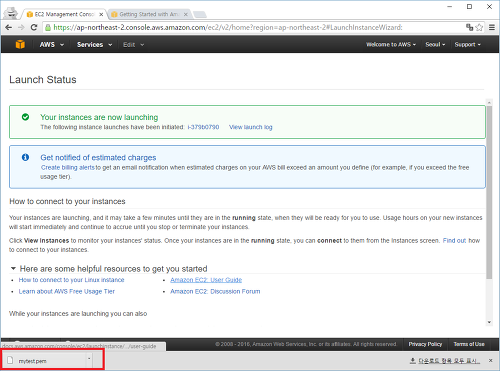Open the Terms of Use footer link

469,344
